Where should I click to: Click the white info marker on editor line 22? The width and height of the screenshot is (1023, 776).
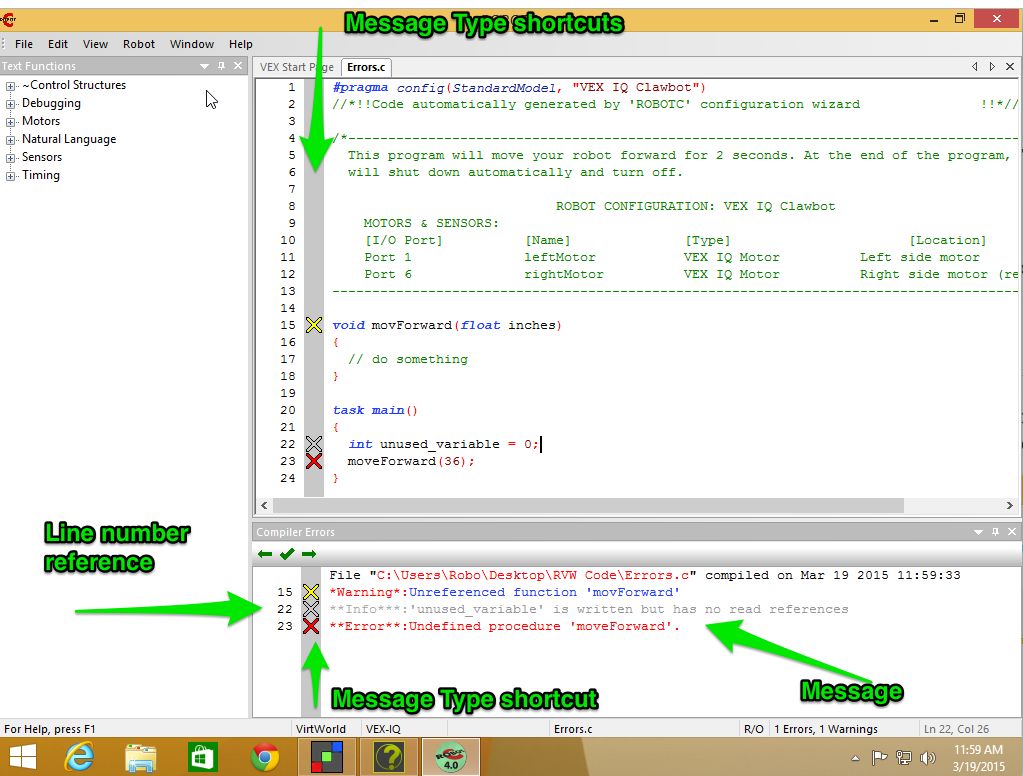[314, 444]
